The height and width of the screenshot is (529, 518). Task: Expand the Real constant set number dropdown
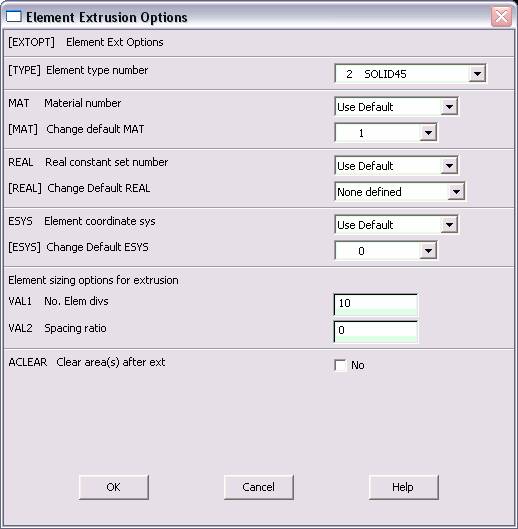point(396,166)
